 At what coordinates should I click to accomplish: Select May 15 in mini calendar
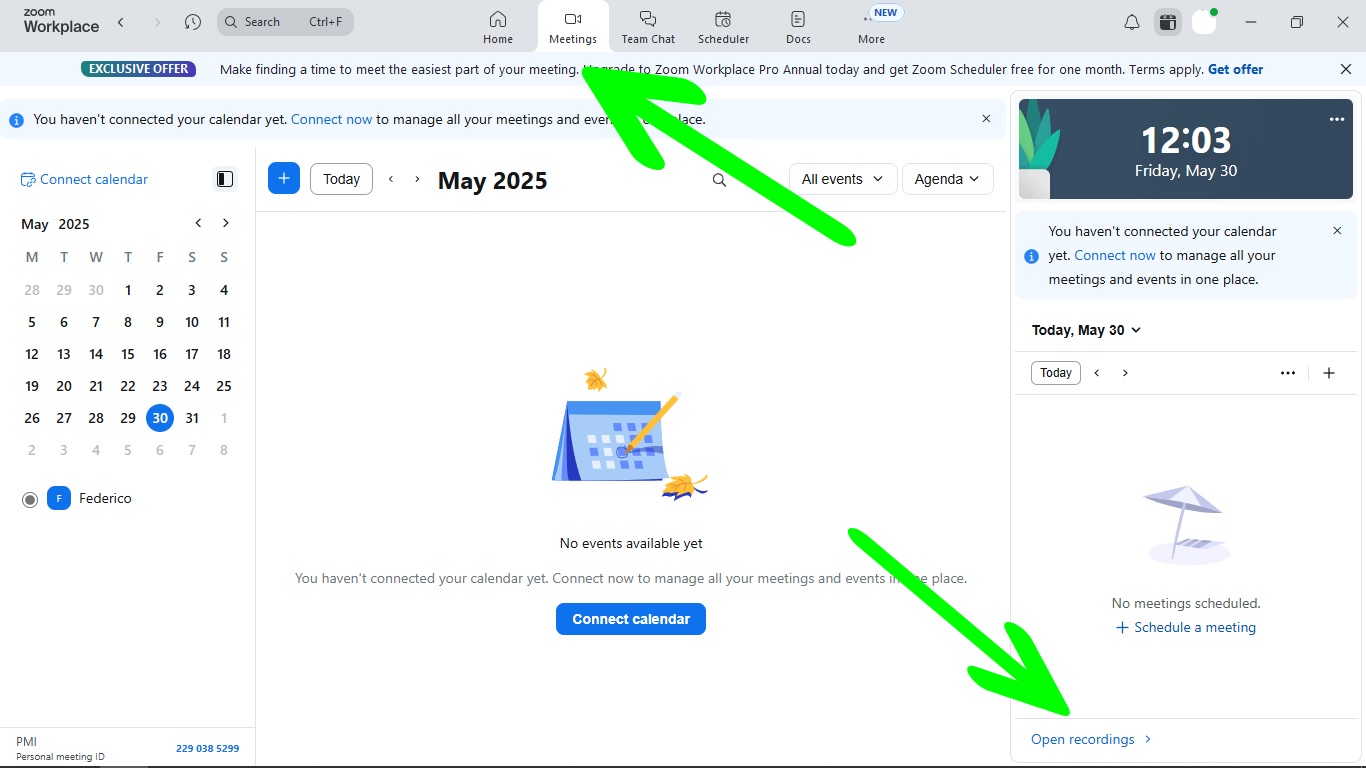[x=128, y=354]
